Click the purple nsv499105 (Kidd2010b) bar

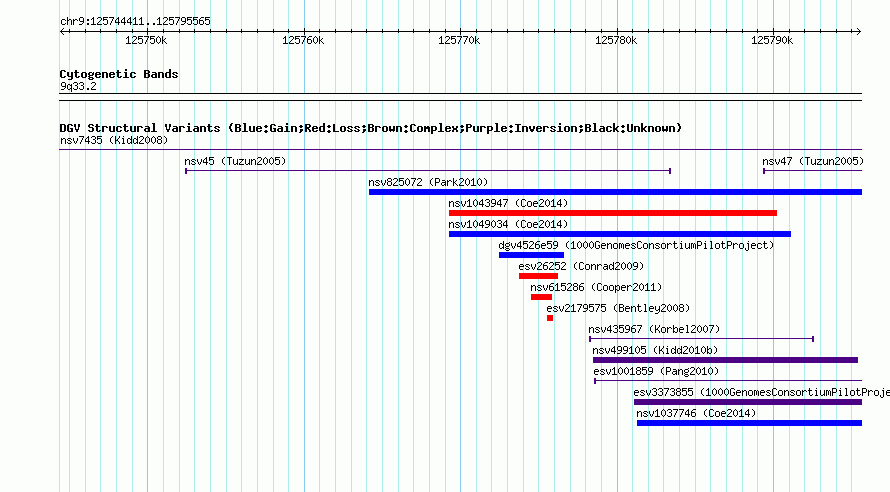click(725, 360)
